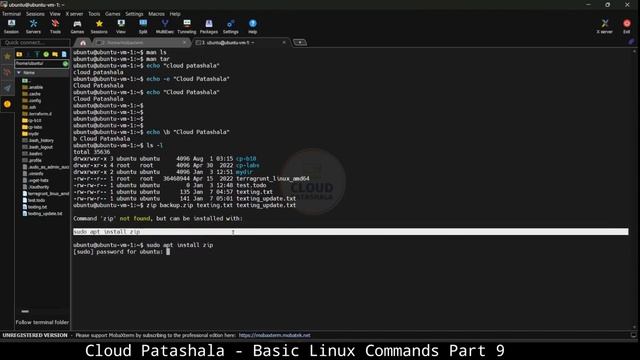The height and width of the screenshot is (360, 640).
Task: Select the .profile file in file list
Action: coord(32,160)
